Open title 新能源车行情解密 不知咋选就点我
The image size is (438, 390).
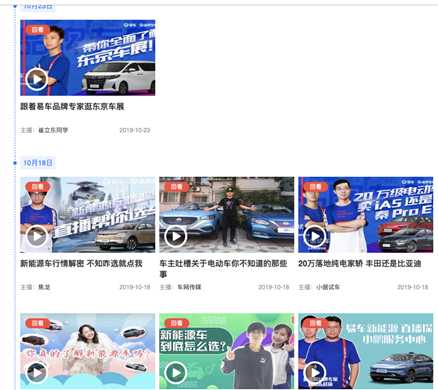pyautogui.click(x=81, y=263)
